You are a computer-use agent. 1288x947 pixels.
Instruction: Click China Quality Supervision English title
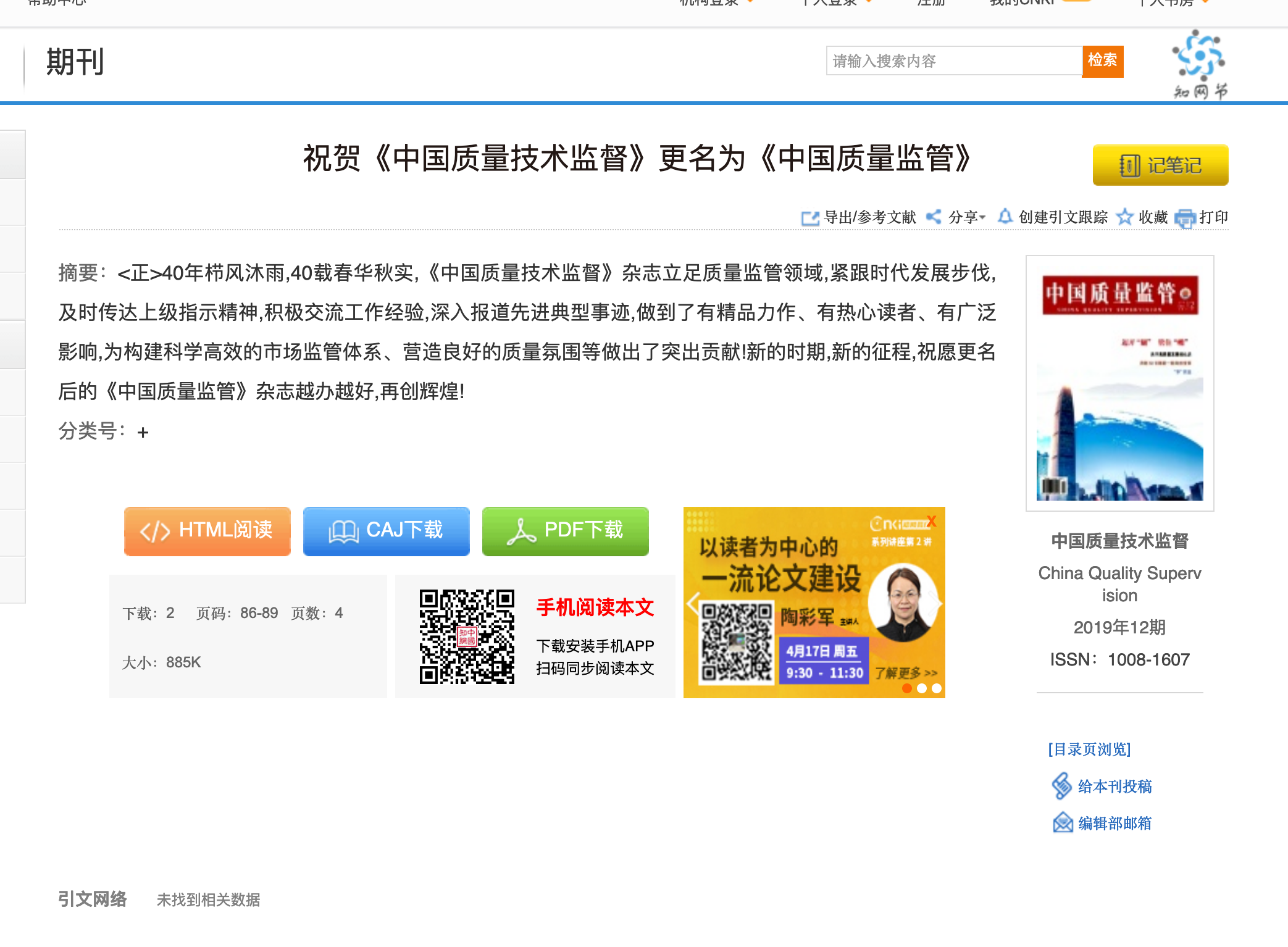[1119, 584]
